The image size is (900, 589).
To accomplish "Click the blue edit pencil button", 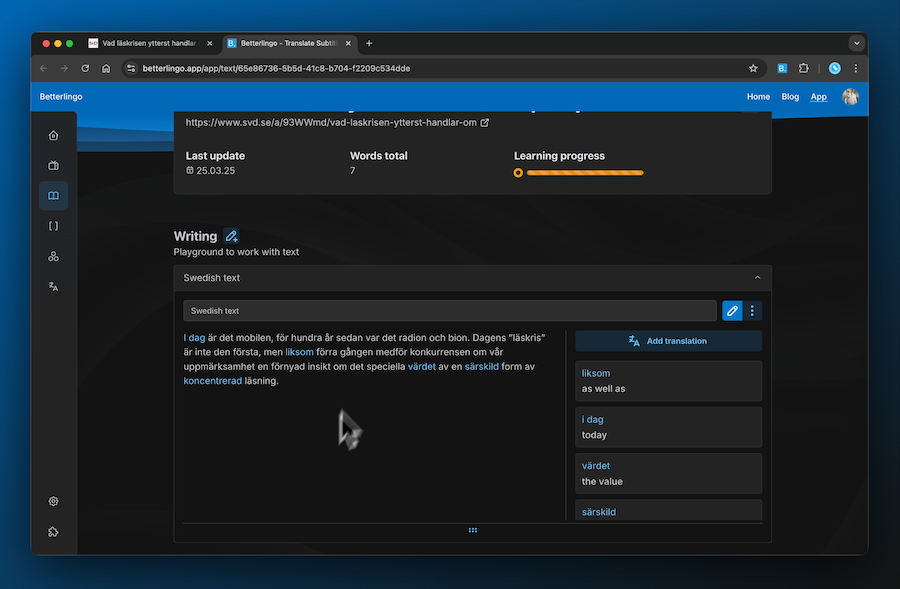I will [732, 311].
